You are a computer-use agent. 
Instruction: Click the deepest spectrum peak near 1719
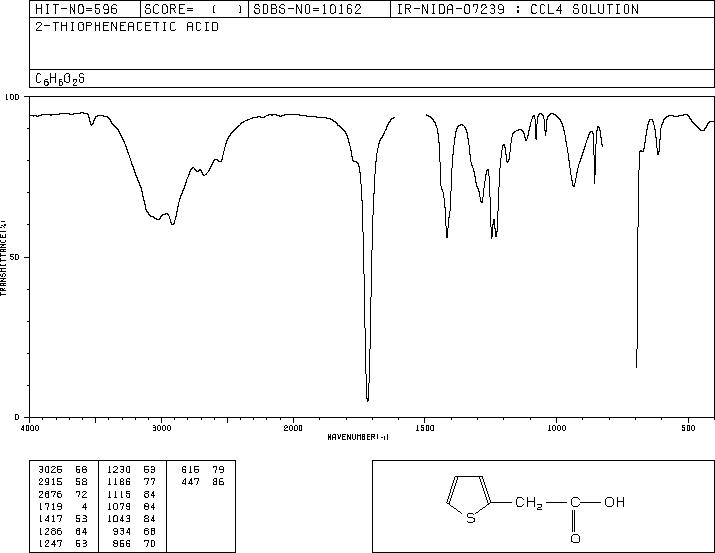[368, 399]
